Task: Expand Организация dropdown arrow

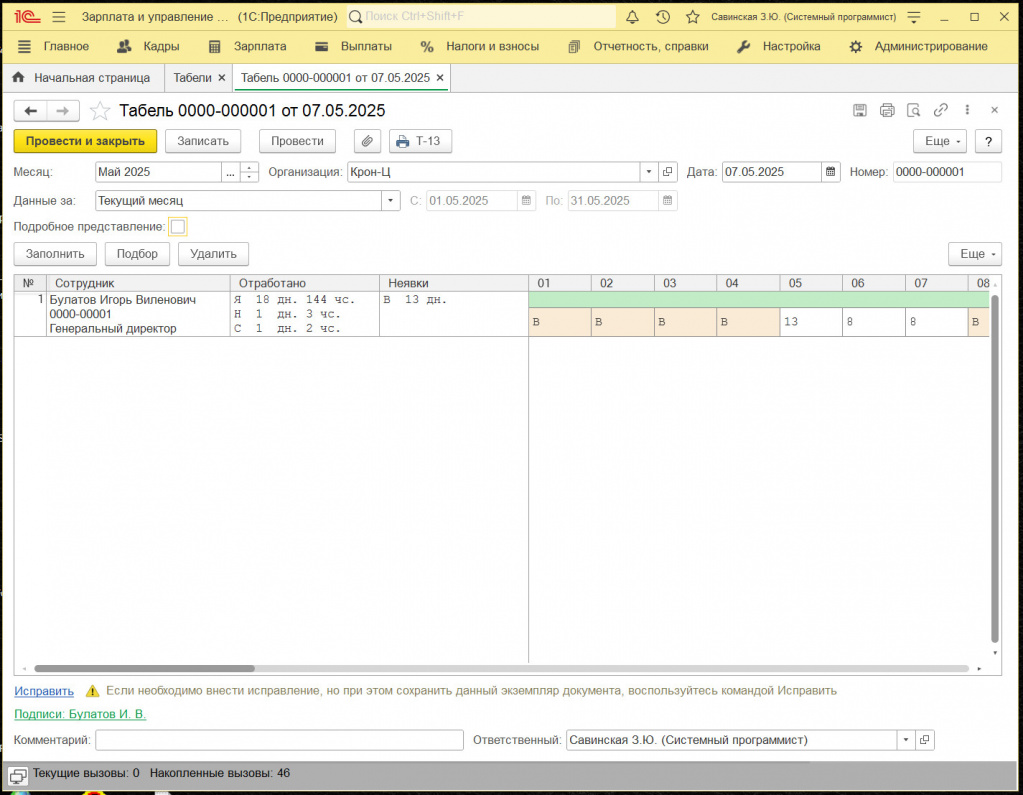Action: coord(649,172)
